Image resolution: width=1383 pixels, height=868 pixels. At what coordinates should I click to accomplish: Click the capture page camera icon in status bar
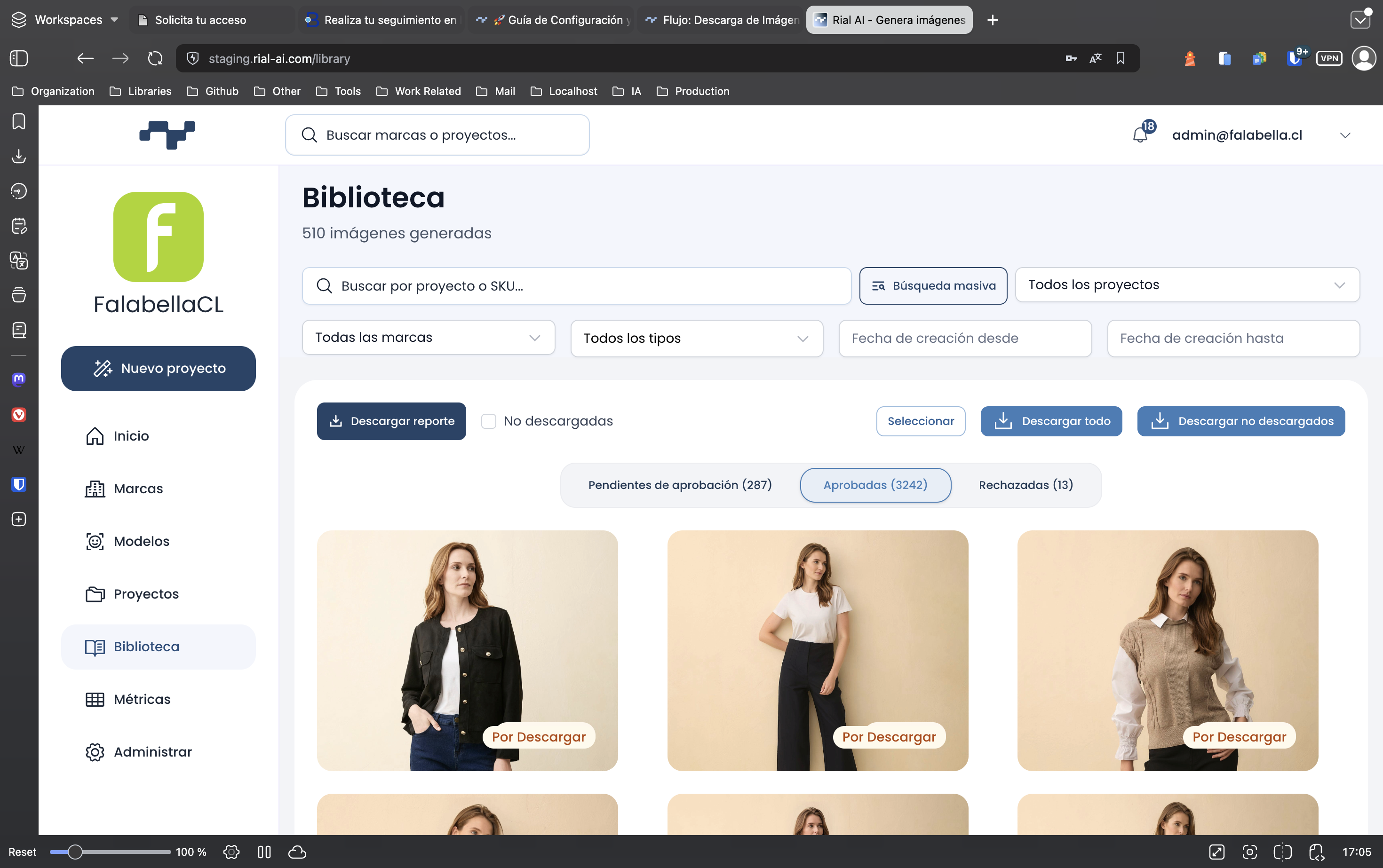point(1250,852)
